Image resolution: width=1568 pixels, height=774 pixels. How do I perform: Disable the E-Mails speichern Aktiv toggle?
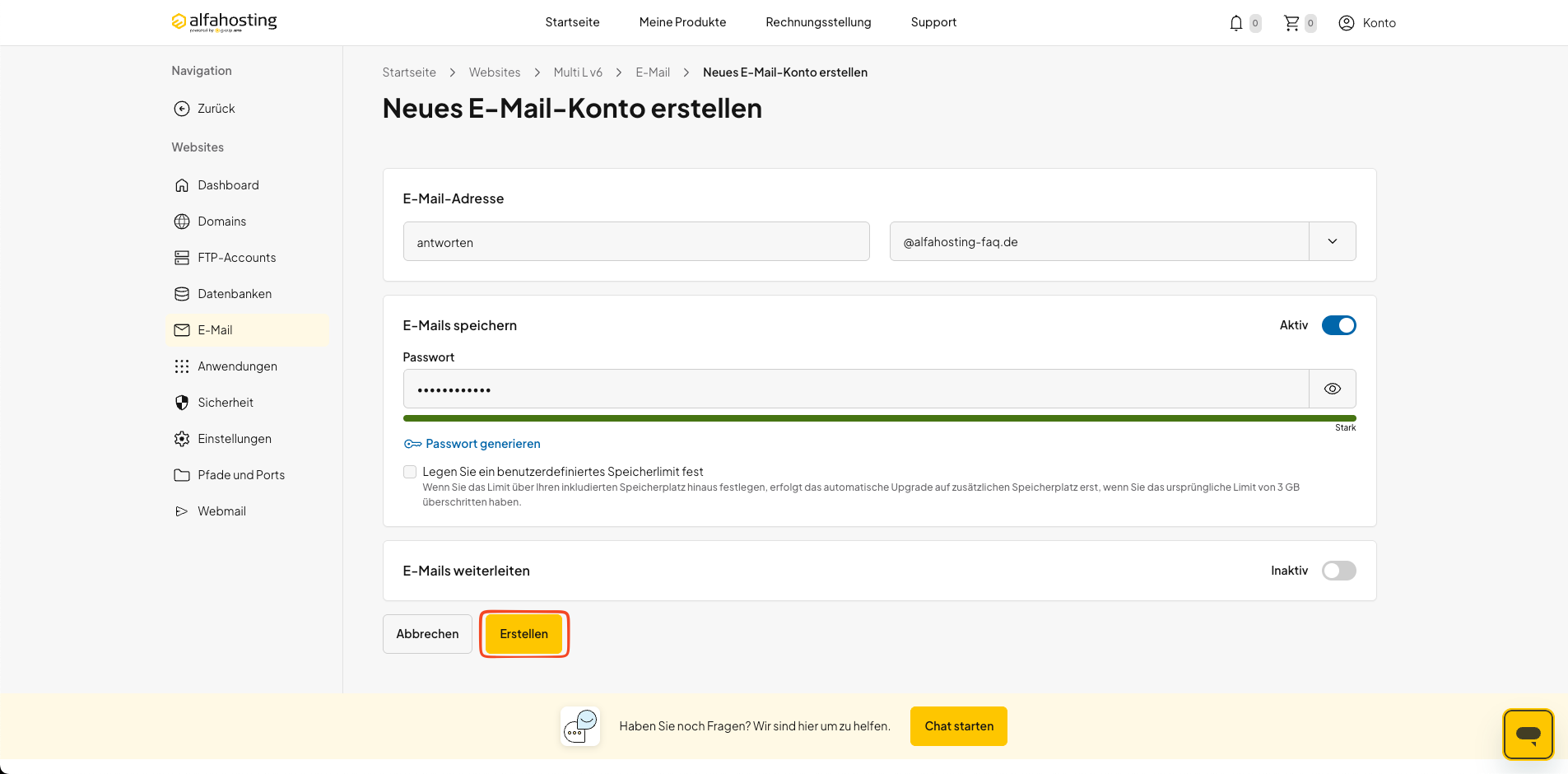1338,325
